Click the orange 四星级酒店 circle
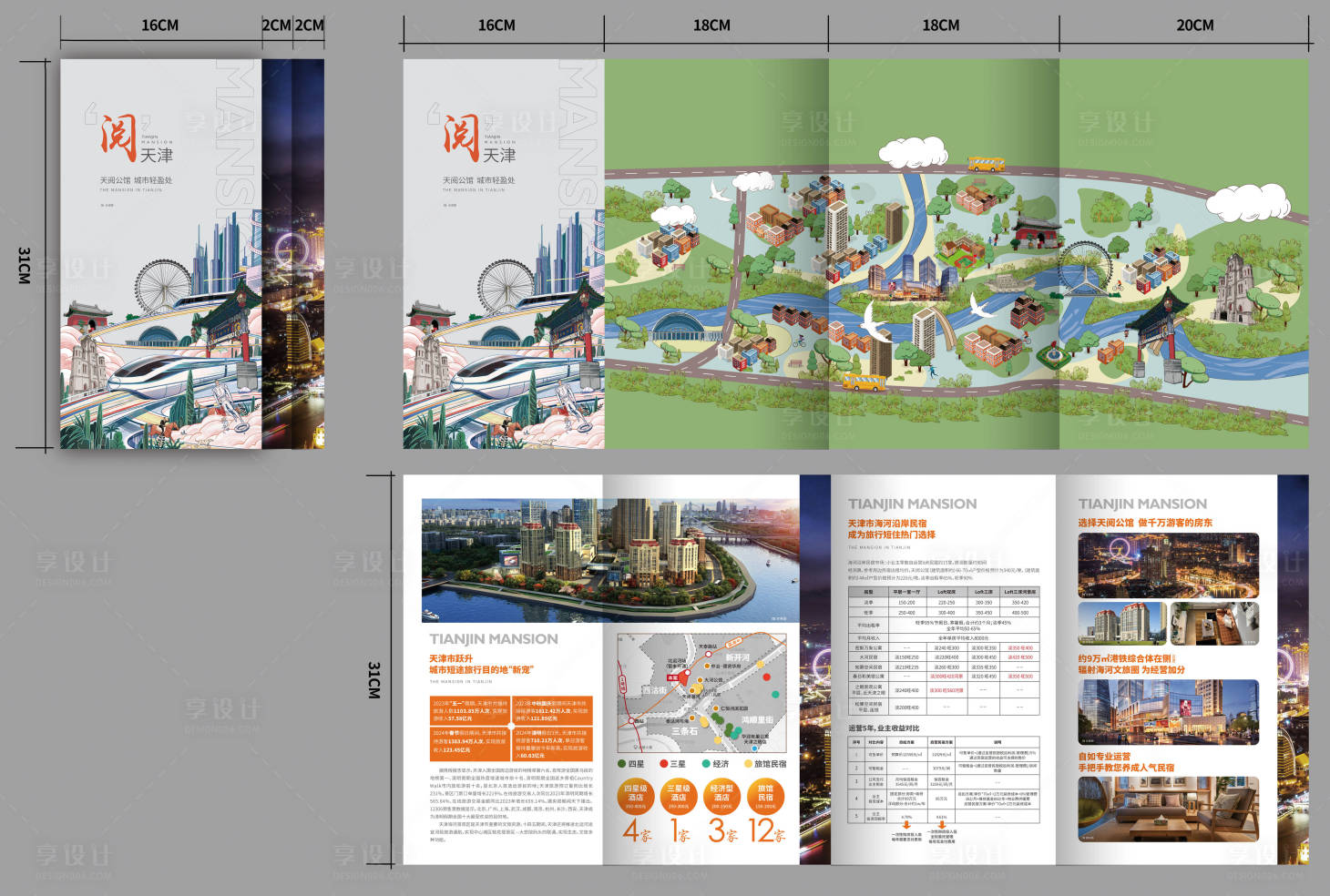 (635, 797)
